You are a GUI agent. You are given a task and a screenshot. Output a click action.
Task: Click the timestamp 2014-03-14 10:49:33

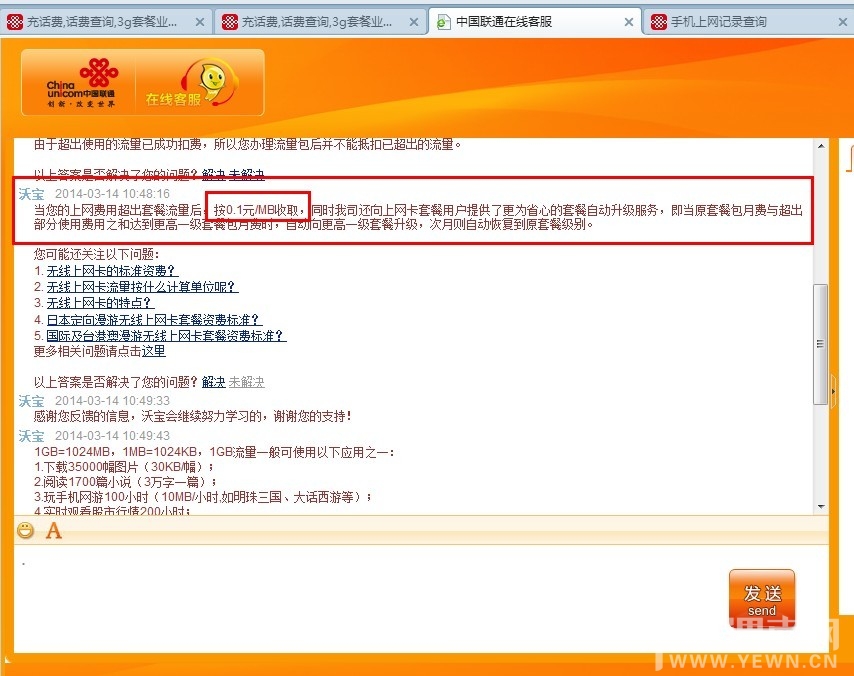pyautogui.click(x=112, y=401)
